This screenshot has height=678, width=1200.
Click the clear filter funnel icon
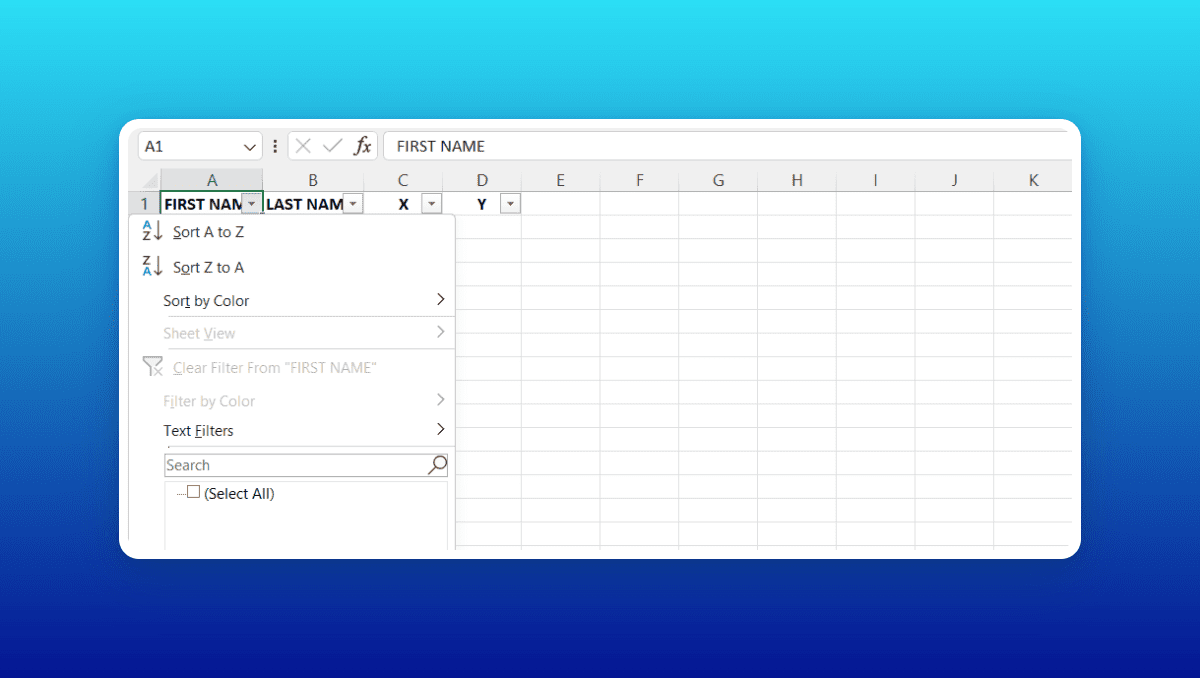152,367
